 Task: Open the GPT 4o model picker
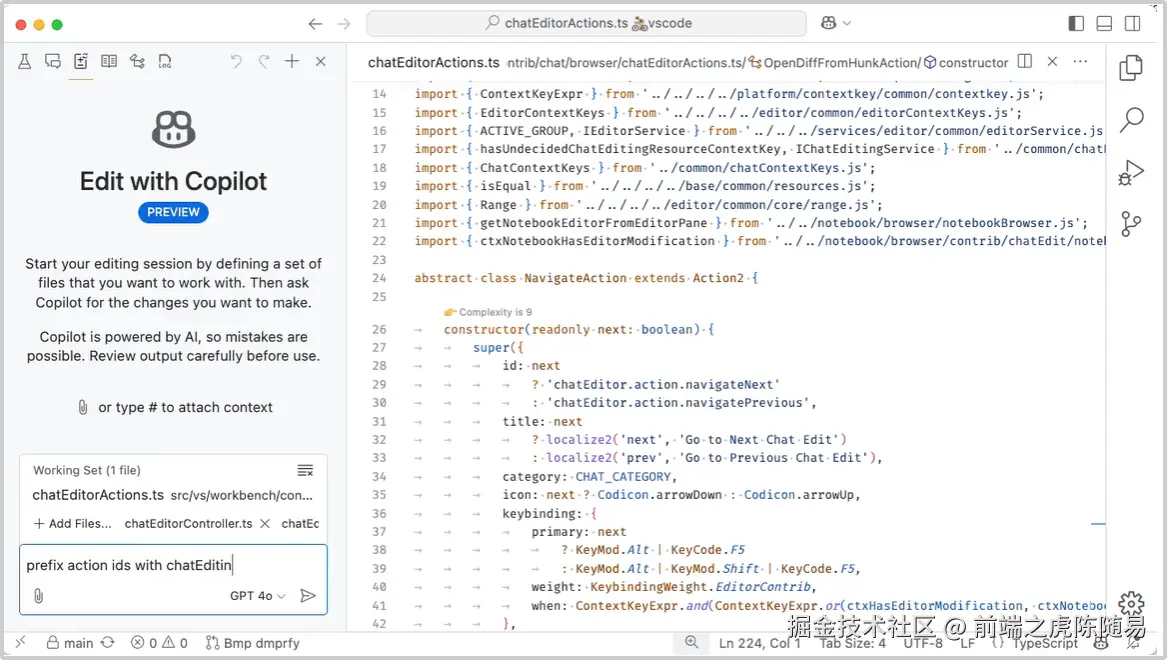258,596
